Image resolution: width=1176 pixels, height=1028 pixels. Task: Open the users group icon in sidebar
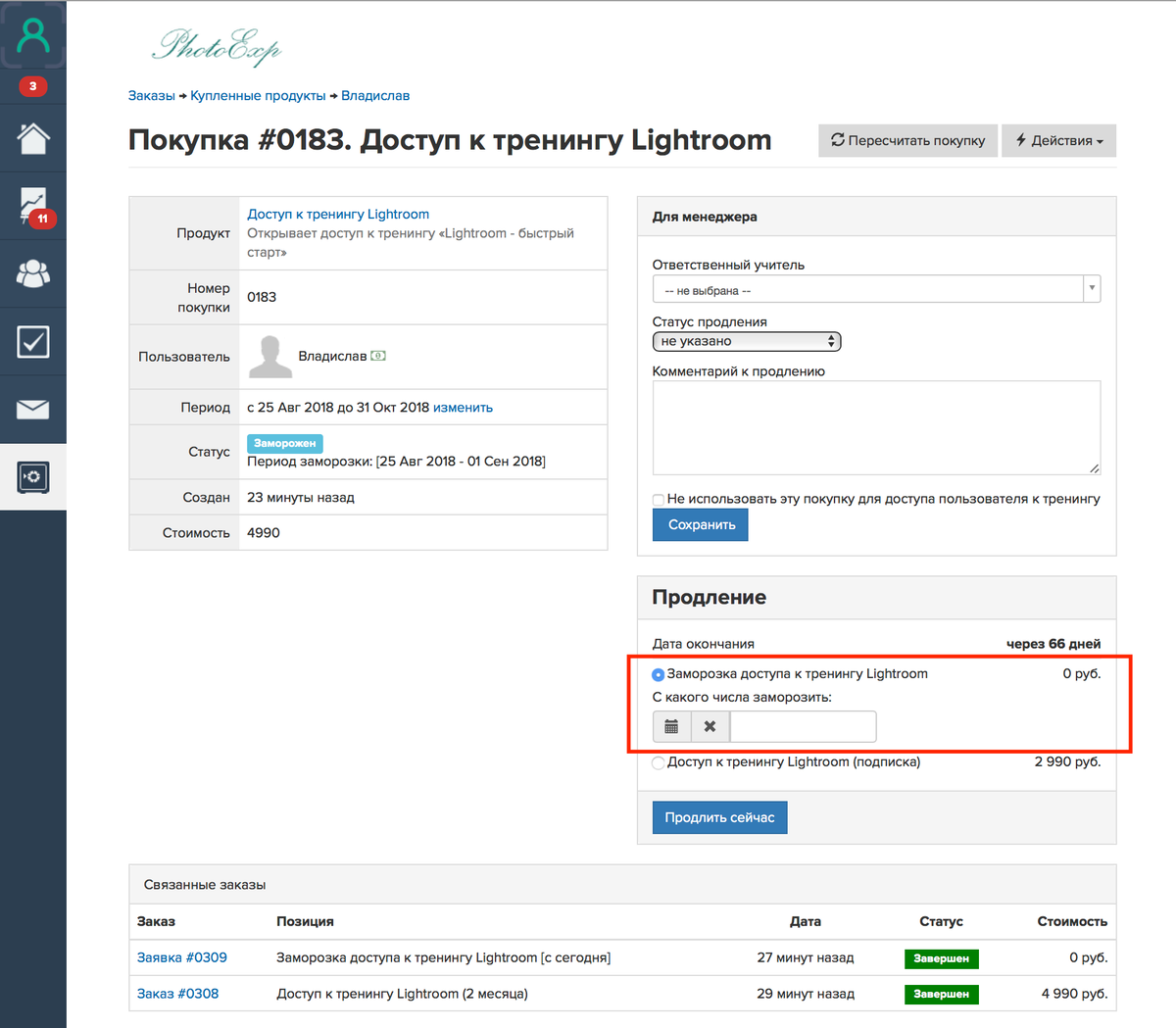pos(33,273)
